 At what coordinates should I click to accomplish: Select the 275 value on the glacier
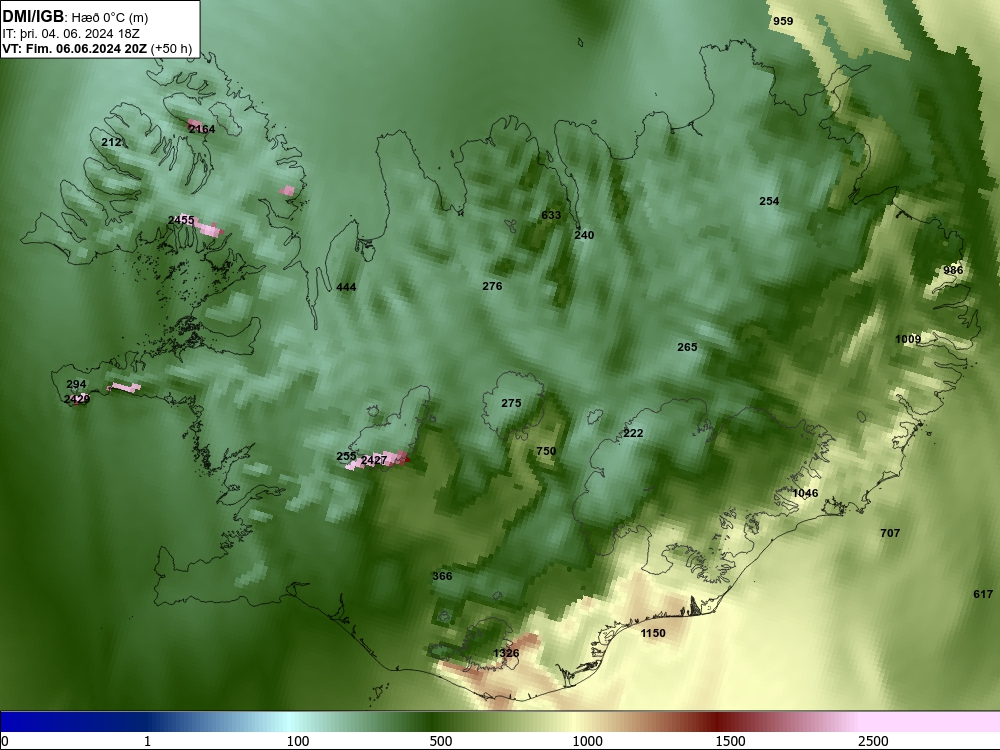[x=511, y=403]
